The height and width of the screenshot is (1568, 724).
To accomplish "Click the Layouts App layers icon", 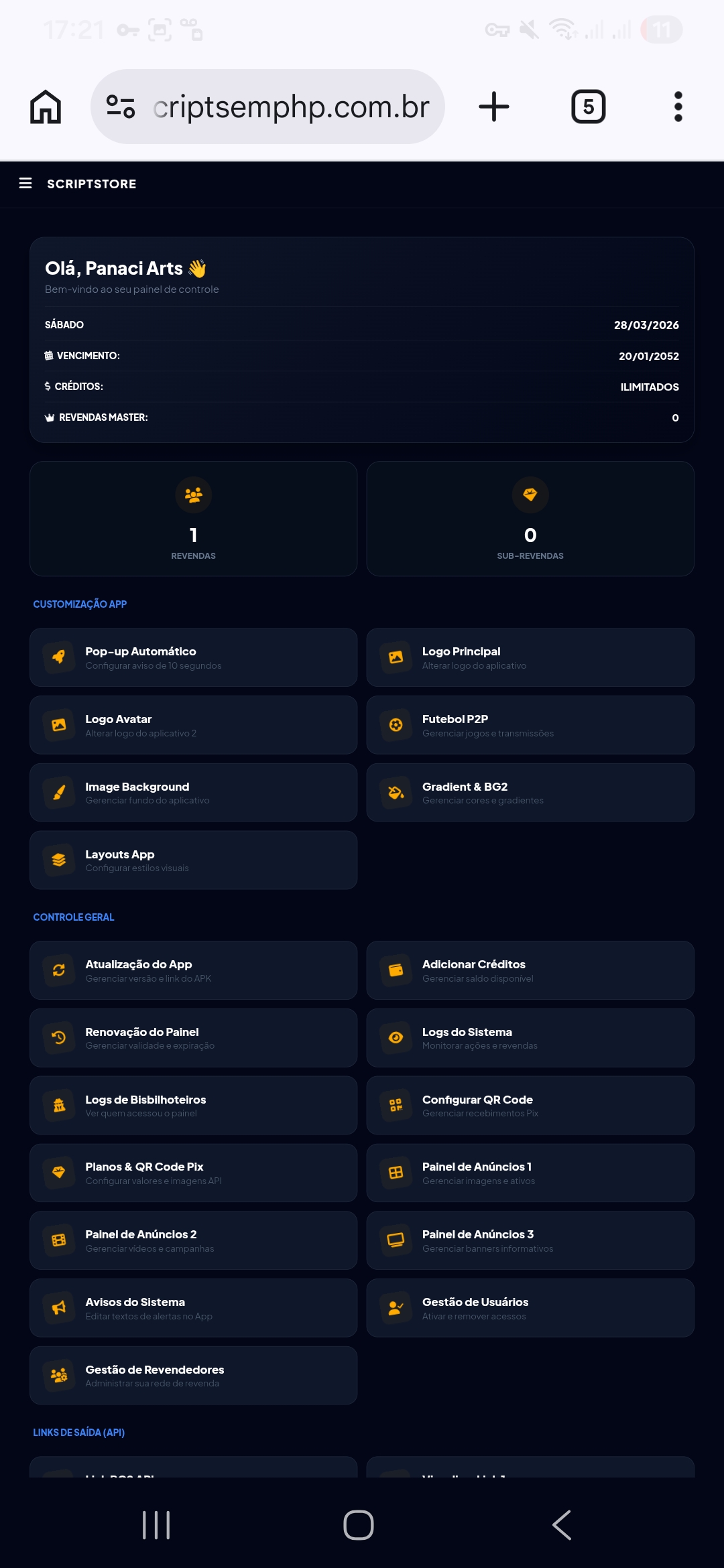I will [x=59, y=860].
